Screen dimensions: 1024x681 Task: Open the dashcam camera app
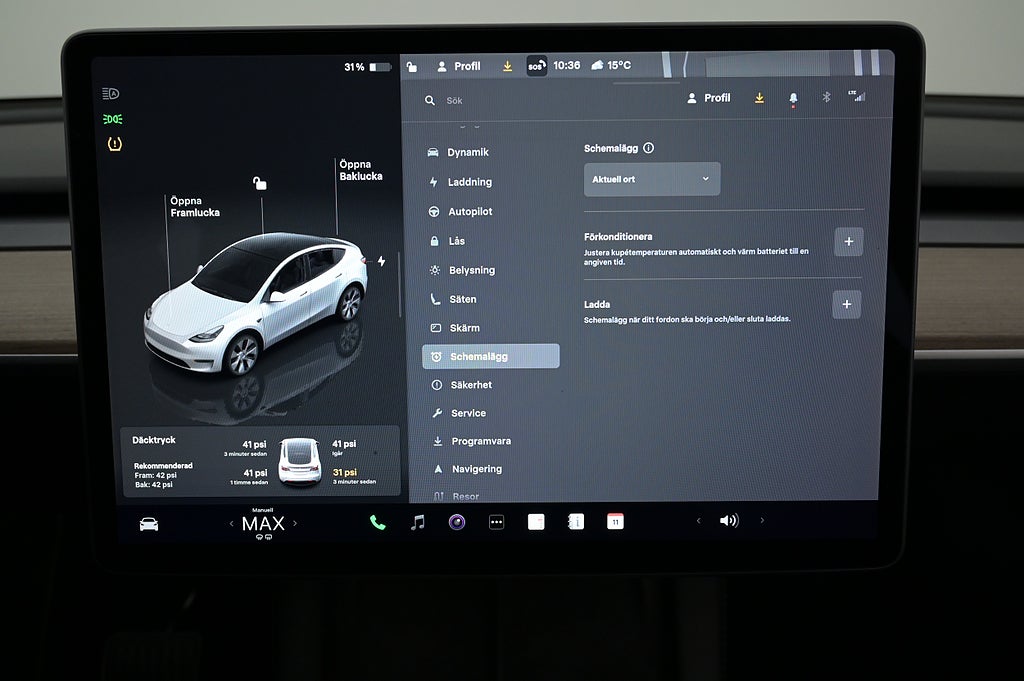[456, 522]
